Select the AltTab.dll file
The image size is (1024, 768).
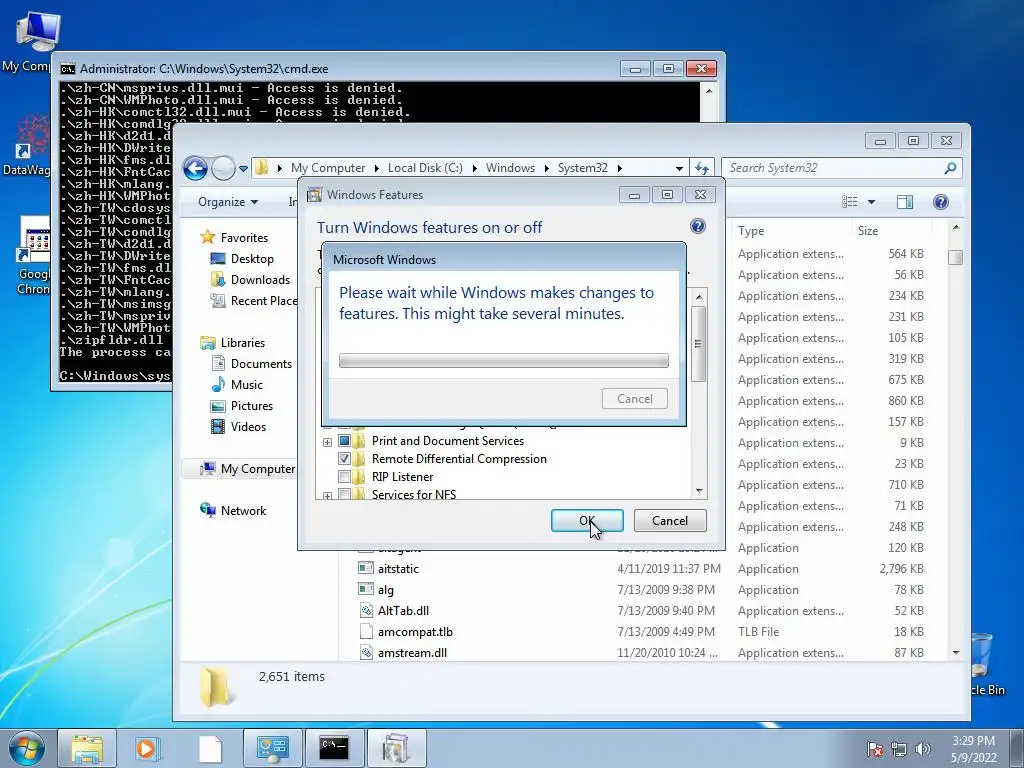click(x=403, y=611)
